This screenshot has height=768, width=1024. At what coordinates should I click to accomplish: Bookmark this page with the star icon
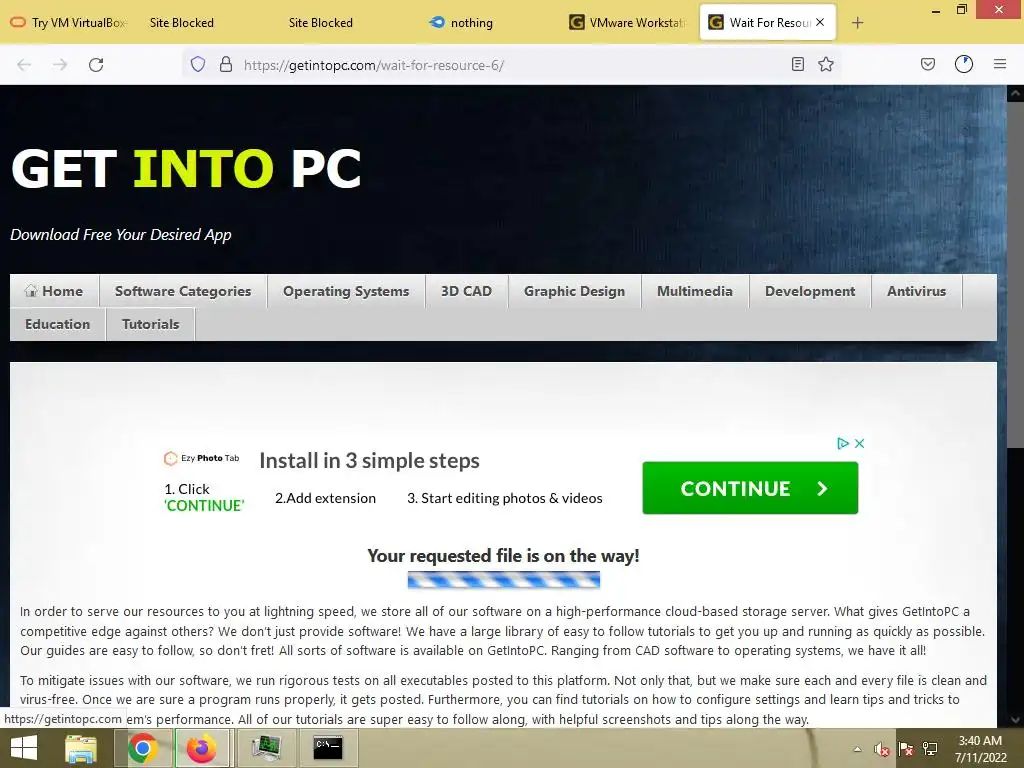coord(826,64)
